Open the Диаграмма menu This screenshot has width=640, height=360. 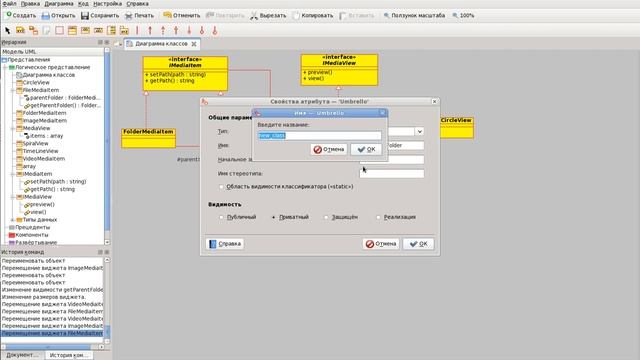[59, 4]
